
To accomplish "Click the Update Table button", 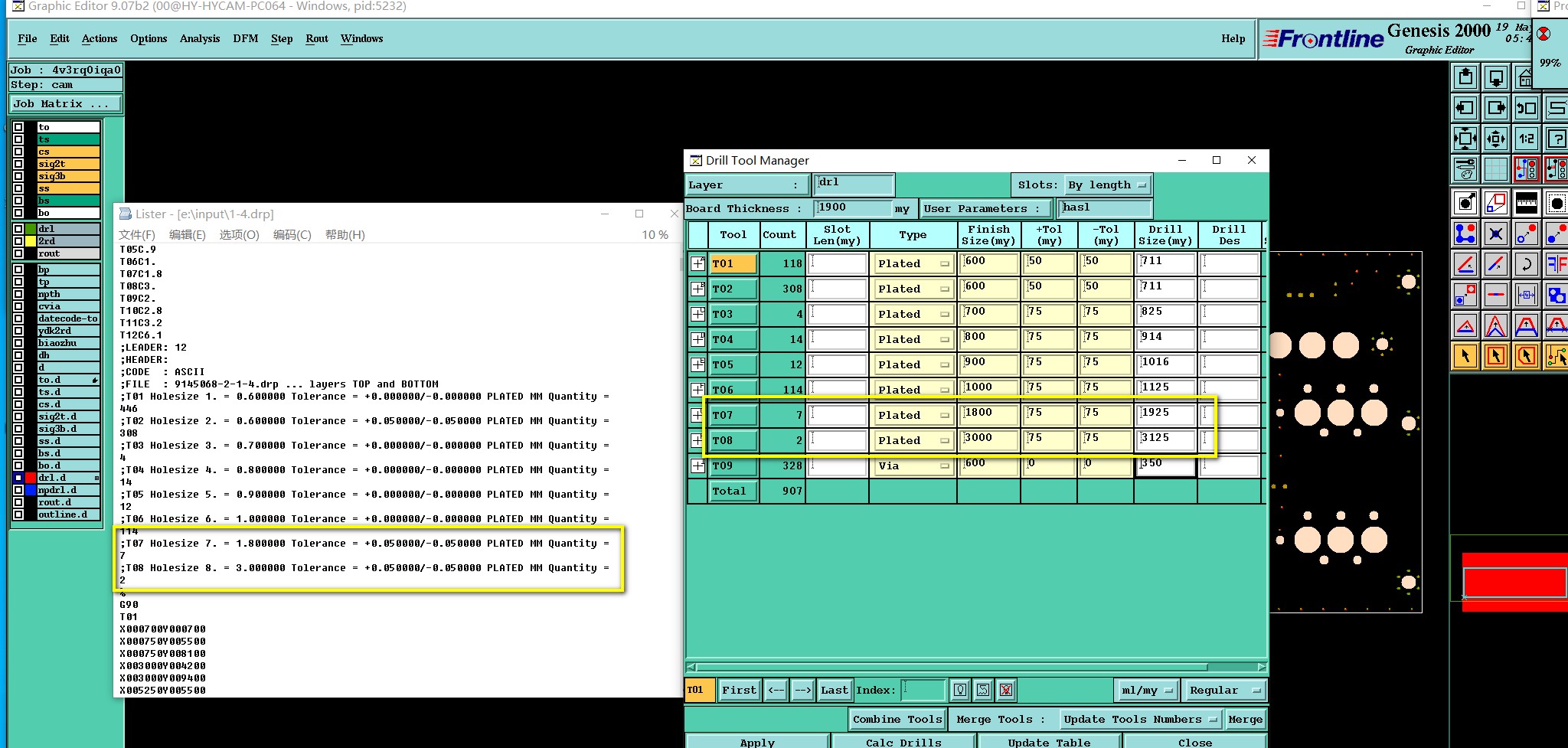I will click(x=1049, y=742).
